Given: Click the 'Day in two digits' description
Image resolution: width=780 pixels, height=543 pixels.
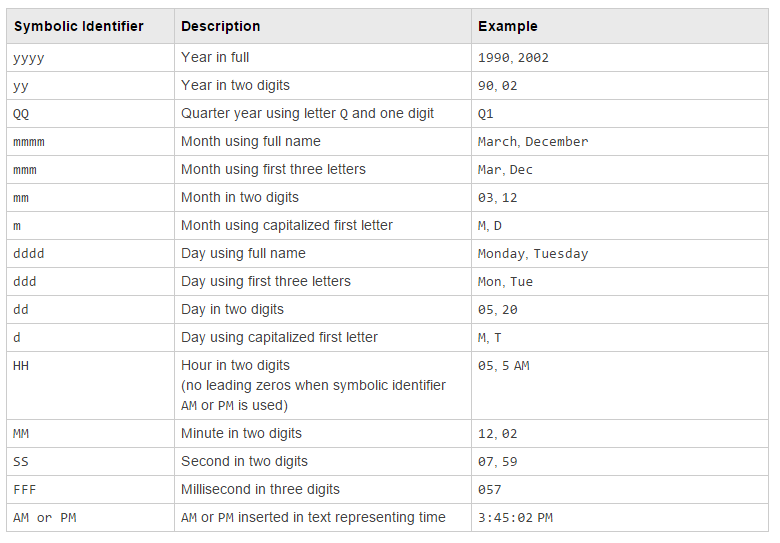Looking at the screenshot, I should pos(232,310).
